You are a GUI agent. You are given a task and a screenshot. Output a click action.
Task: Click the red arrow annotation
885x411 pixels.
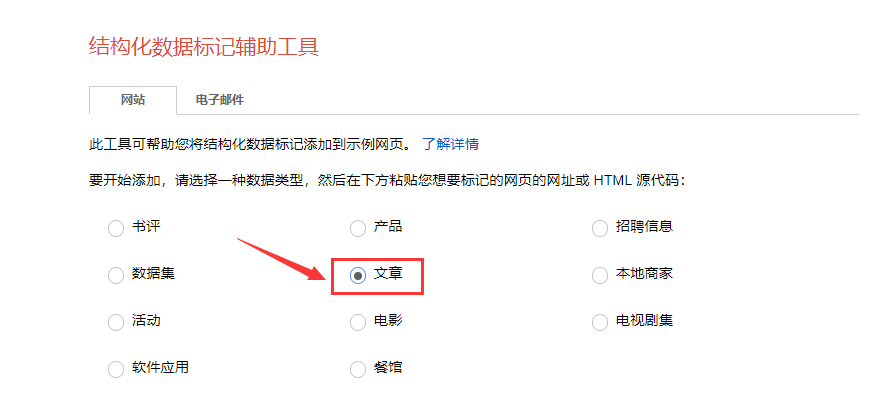coord(281,260)
